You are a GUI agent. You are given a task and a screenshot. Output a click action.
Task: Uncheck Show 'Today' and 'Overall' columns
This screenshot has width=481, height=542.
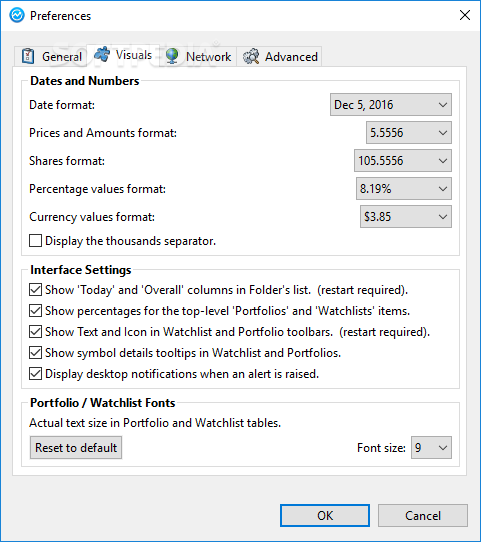coord(36,290)
